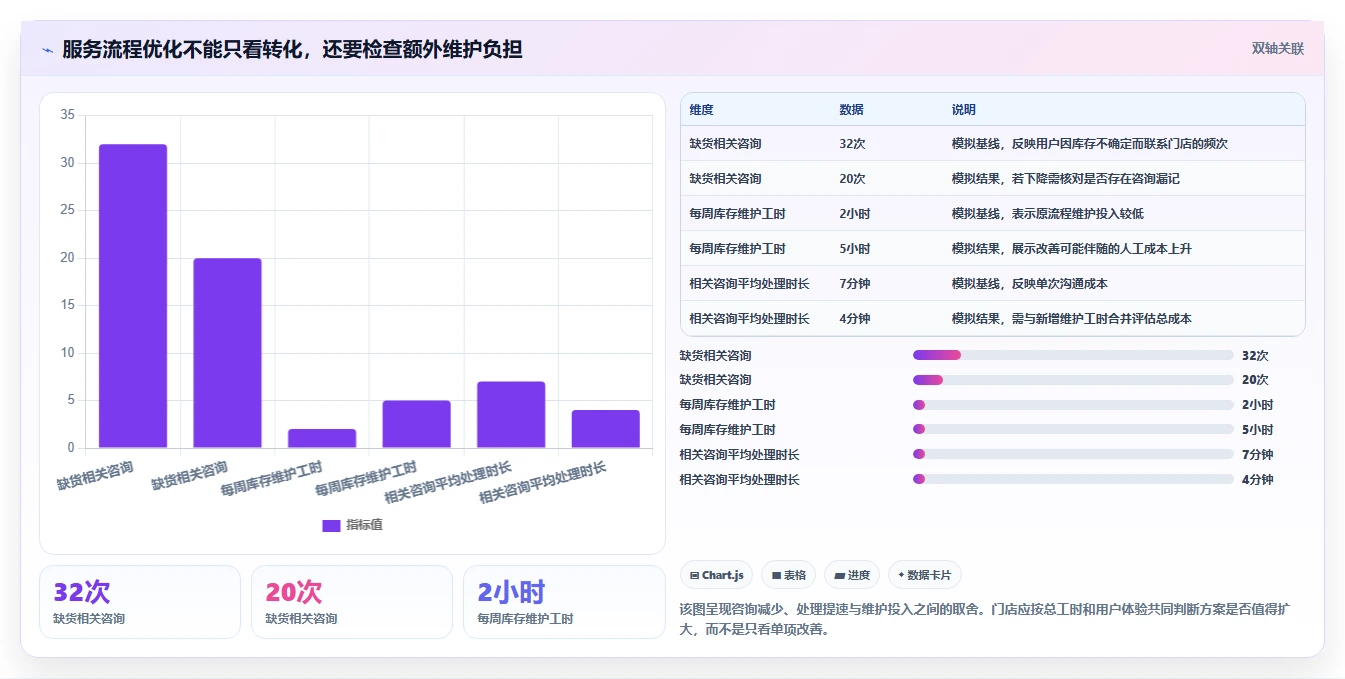Click the chart bar valued 20
The width and height of the screenshot is (1345, 679).
click(227, 353)
